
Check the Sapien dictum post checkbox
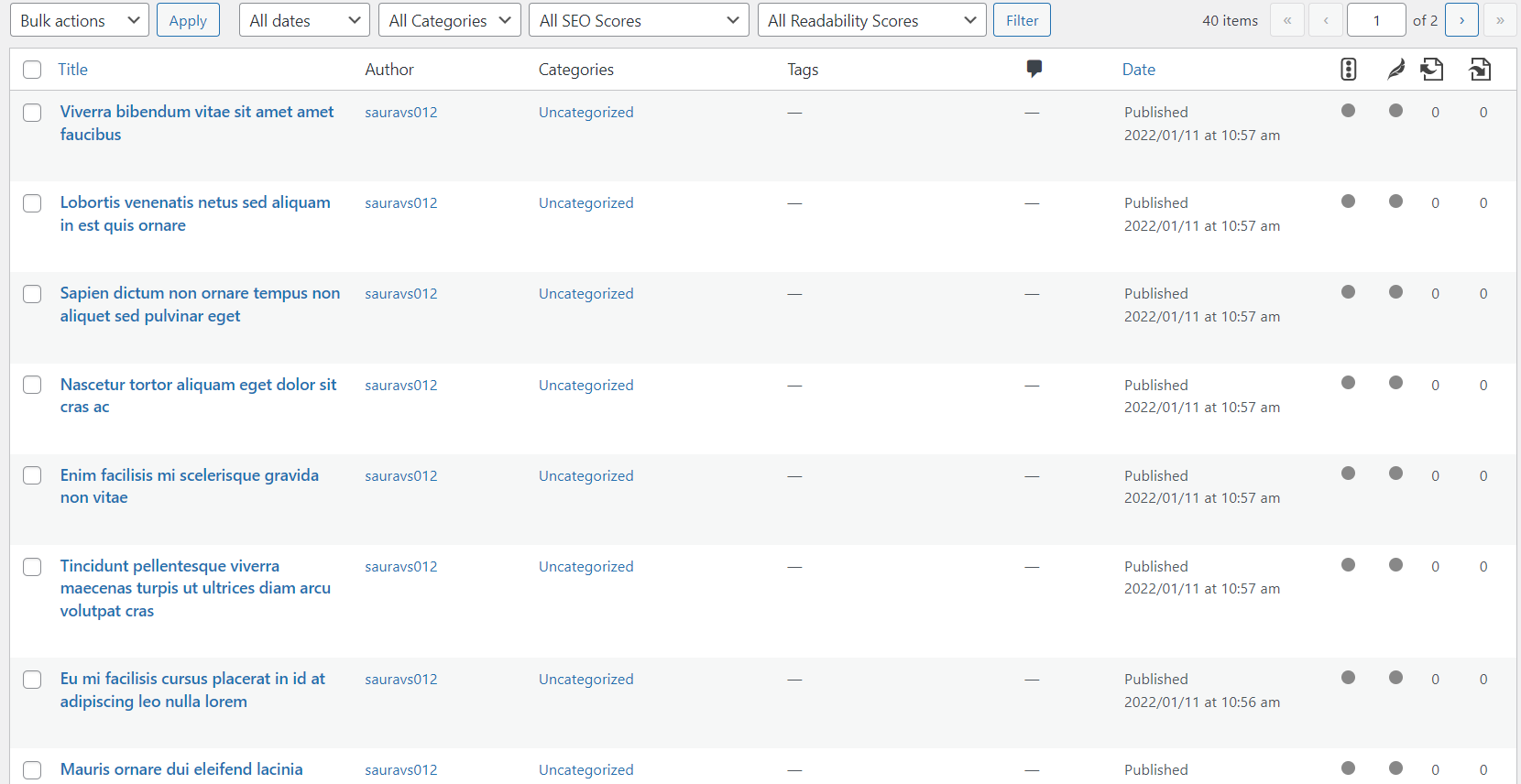click(x=32, y=294)
